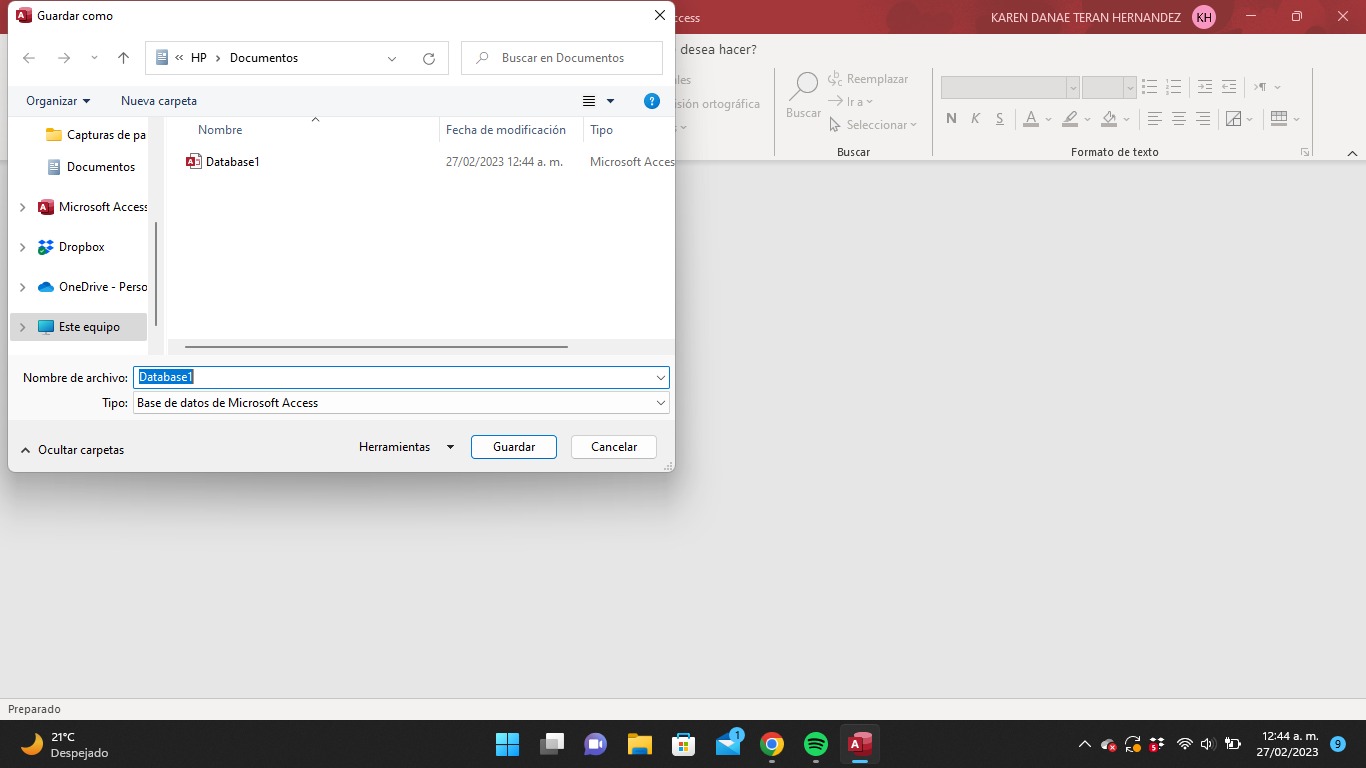The width and height of the screenshot is (1366, 768).
Task: Go up one folder level
Action: tap(123, 58)
